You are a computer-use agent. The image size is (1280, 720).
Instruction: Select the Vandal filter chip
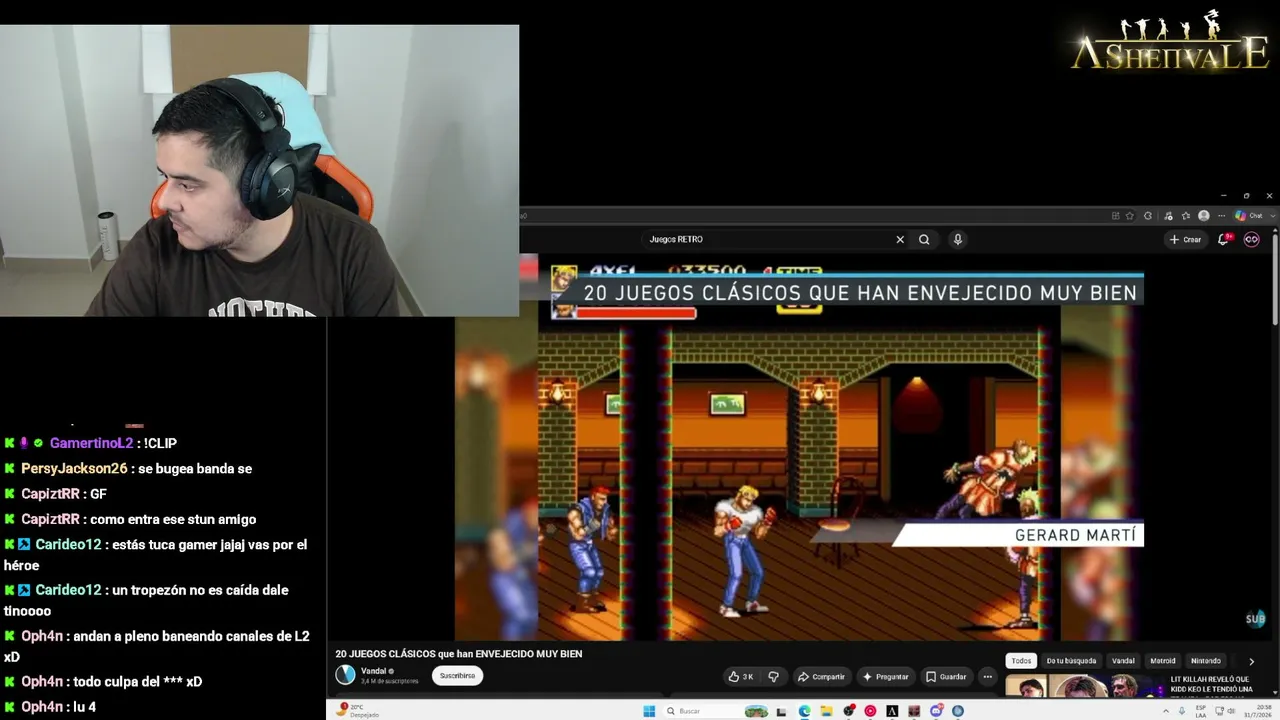1123,661
